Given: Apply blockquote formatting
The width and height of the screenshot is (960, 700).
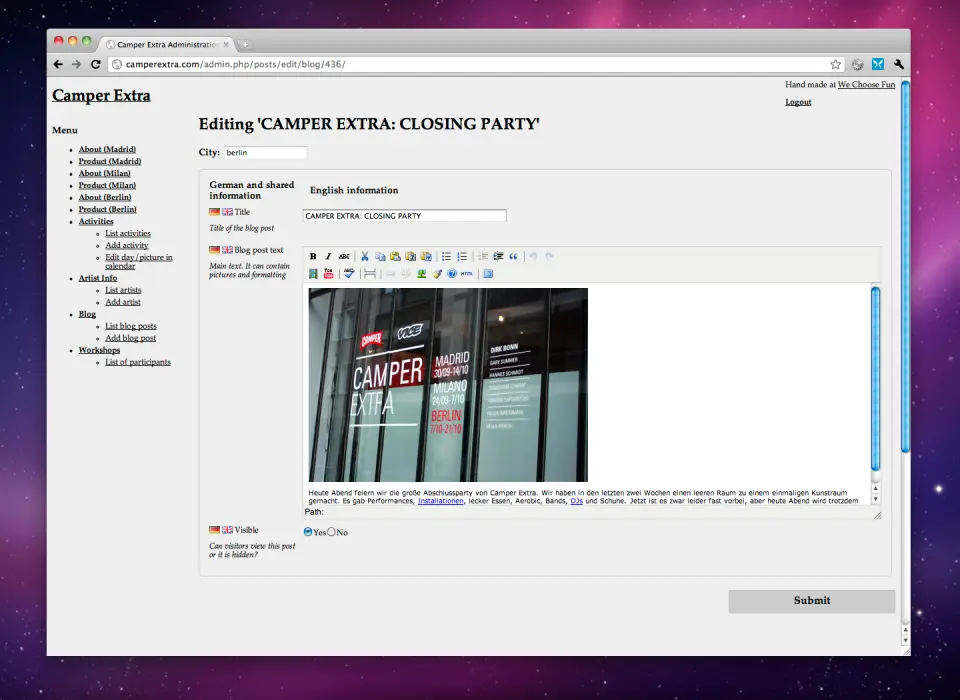Looking at the screenshot, I should click(514, 257).
